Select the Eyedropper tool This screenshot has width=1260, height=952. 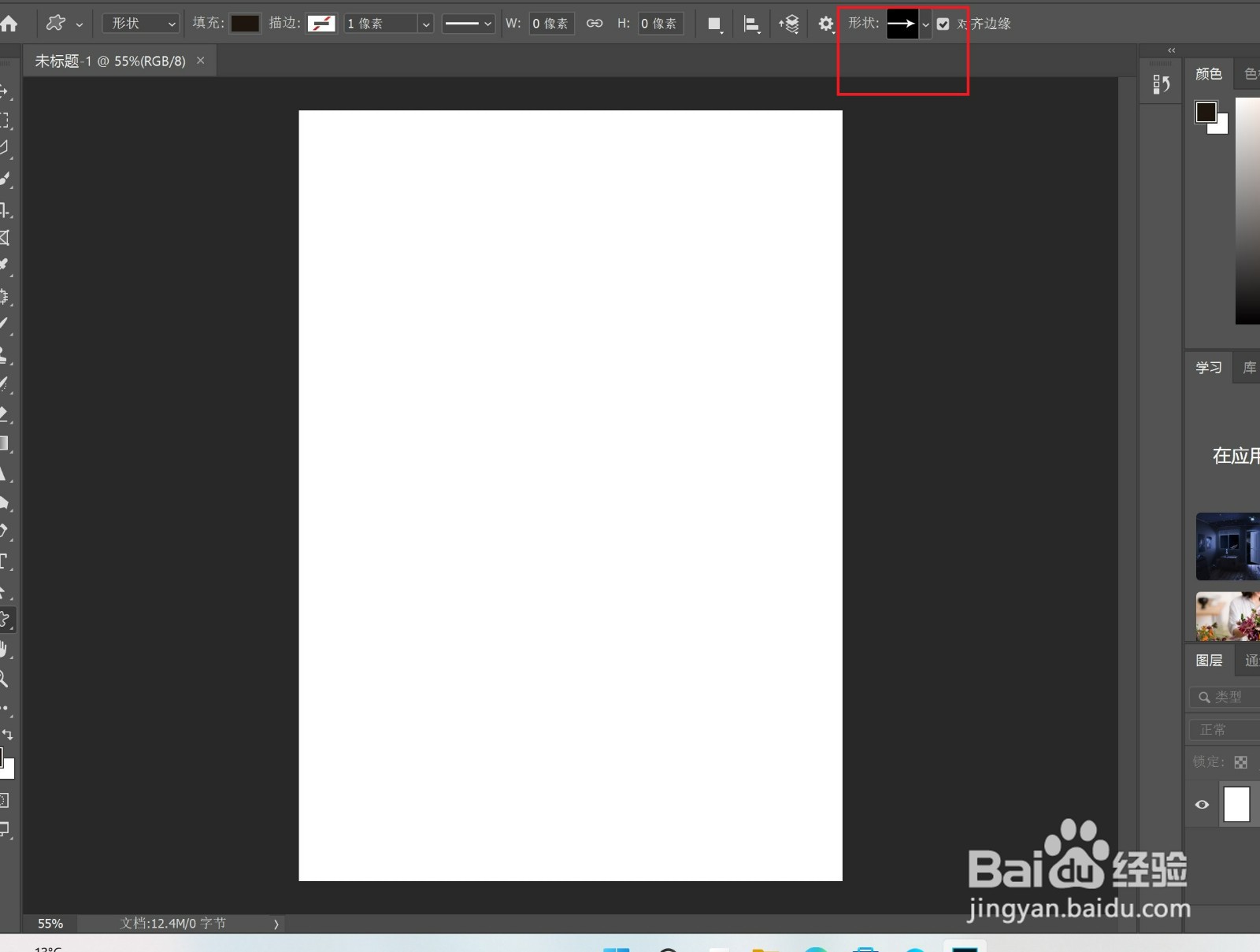[x=5, y=266]
